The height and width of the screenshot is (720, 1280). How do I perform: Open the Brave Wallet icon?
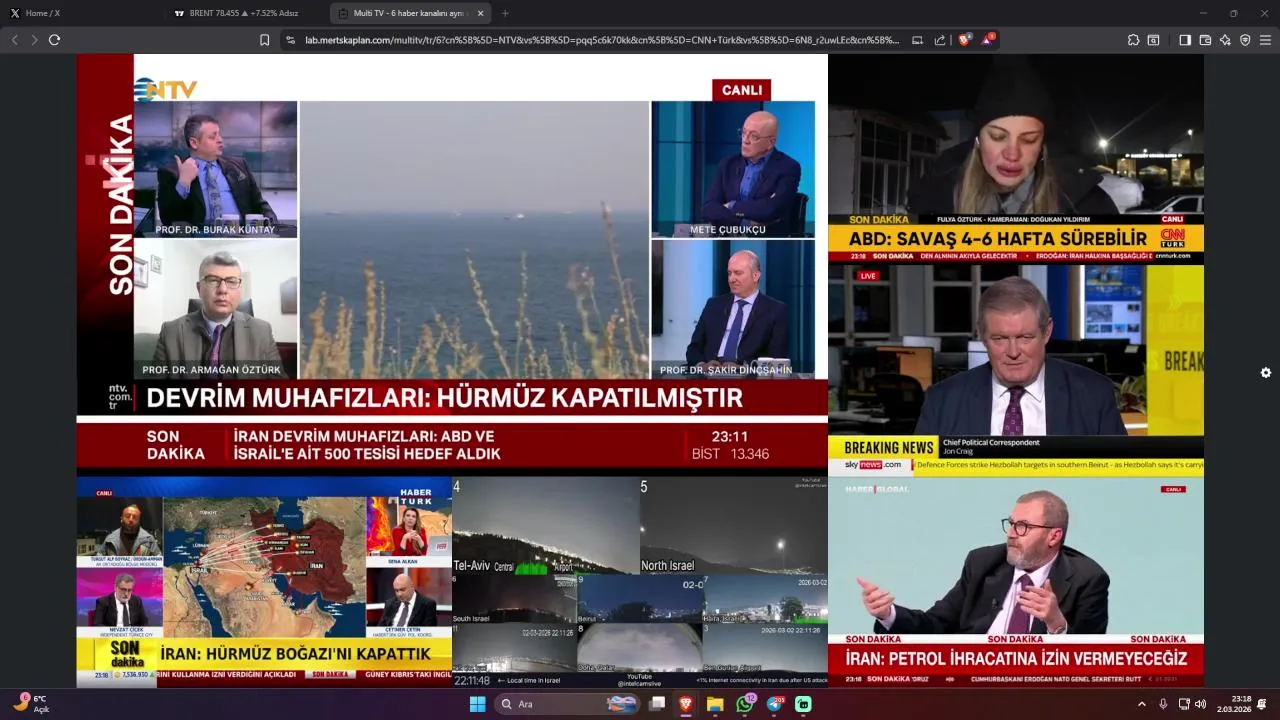(x=1205, y=40)
